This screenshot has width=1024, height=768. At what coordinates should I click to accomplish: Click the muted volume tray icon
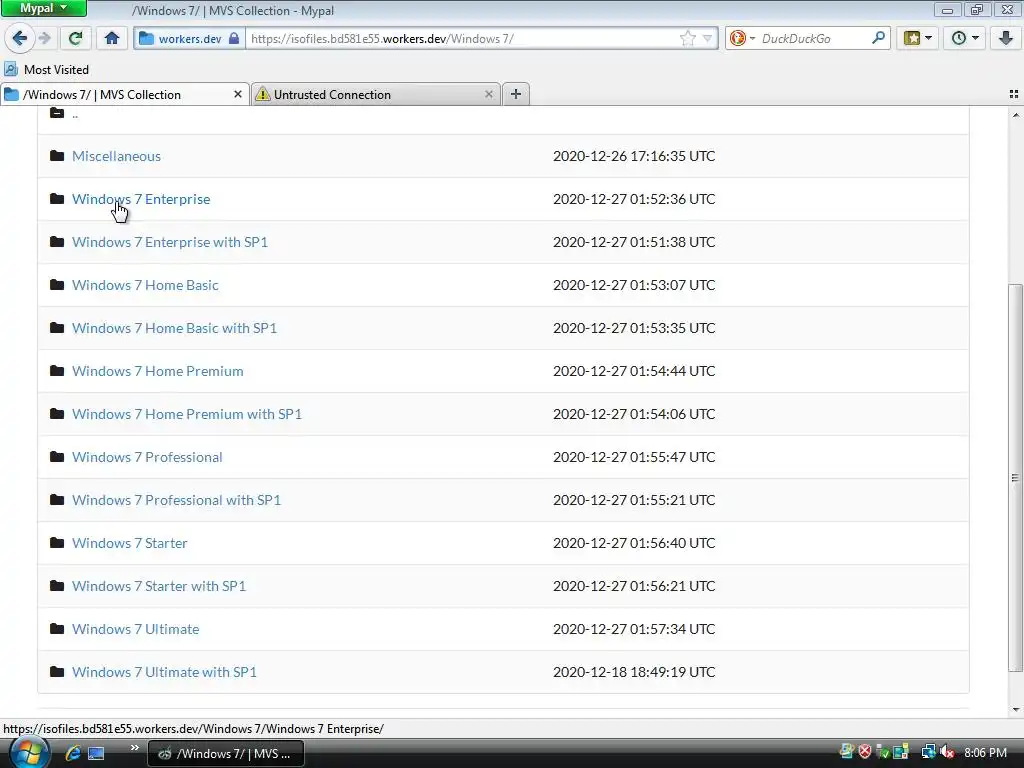[x=947, y=752]
